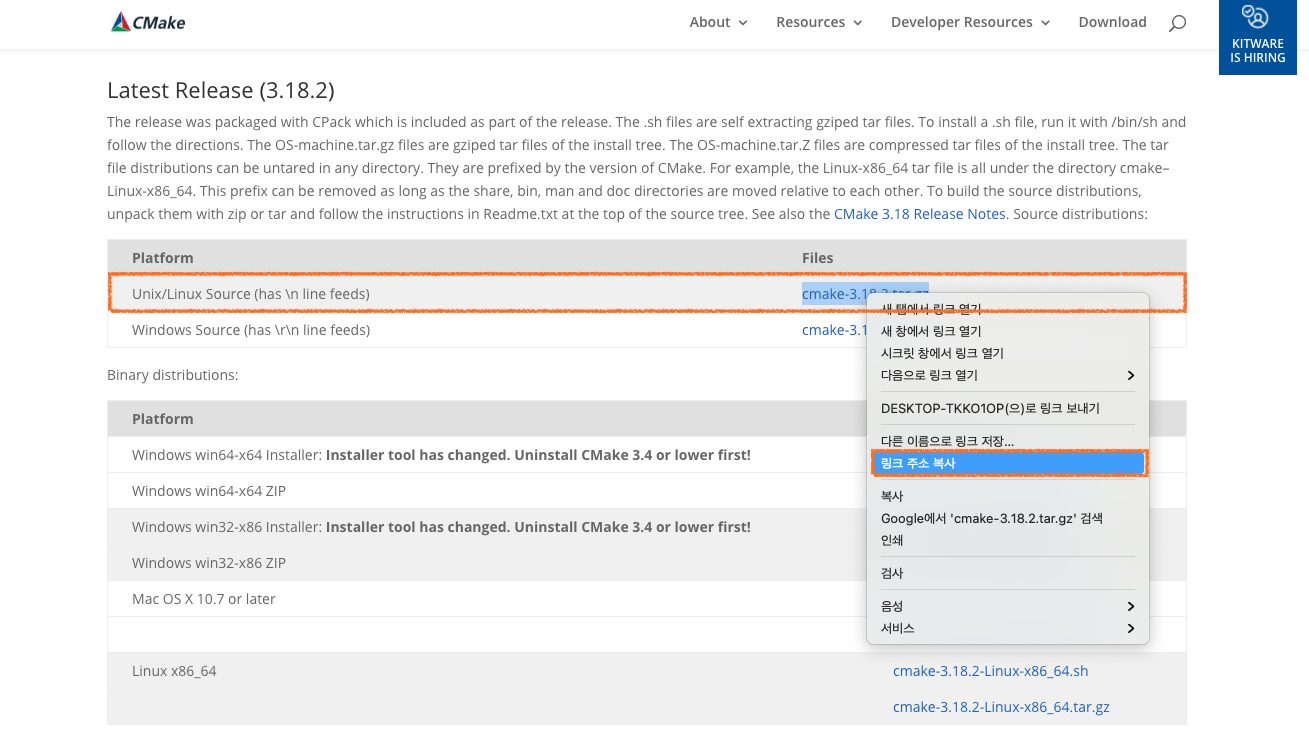
Task: Select '검사' to inspect the element
Action: [x=1008, y=573]
